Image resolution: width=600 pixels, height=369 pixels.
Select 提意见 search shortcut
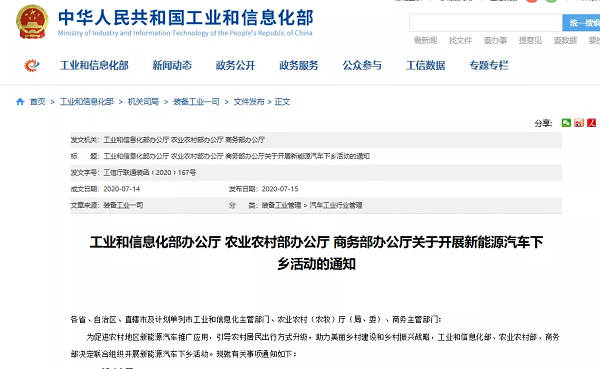(530, 40)
